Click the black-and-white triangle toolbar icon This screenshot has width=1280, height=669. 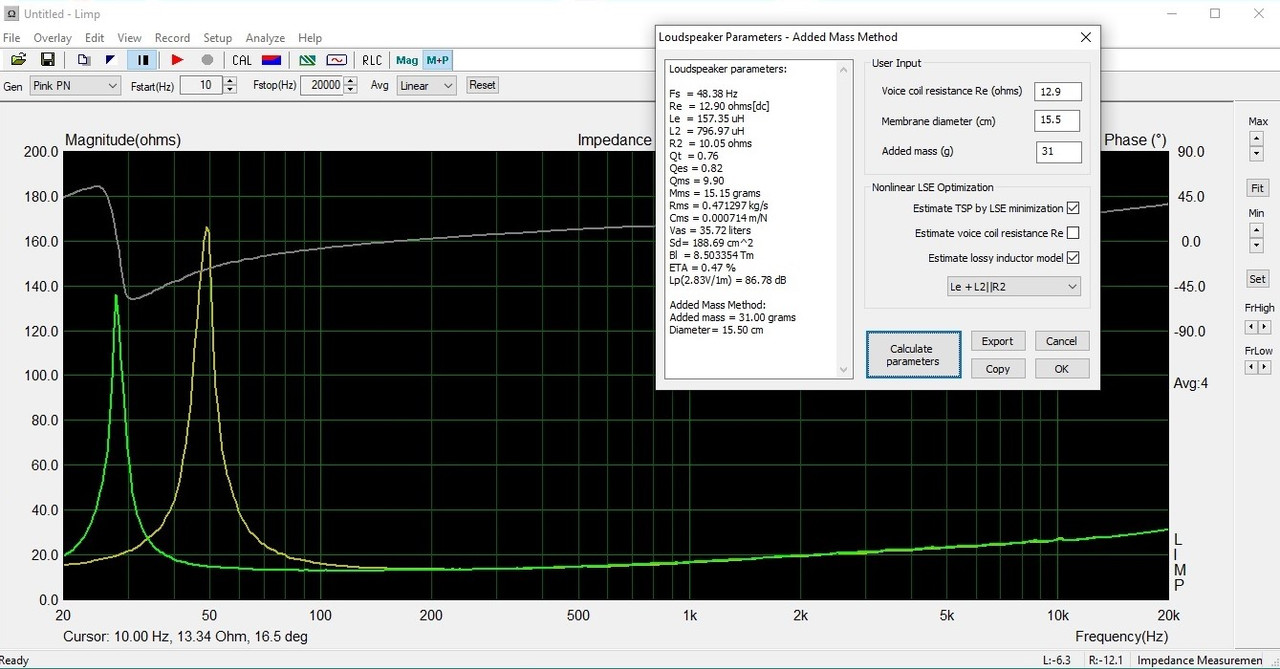[x=110, y=60]
